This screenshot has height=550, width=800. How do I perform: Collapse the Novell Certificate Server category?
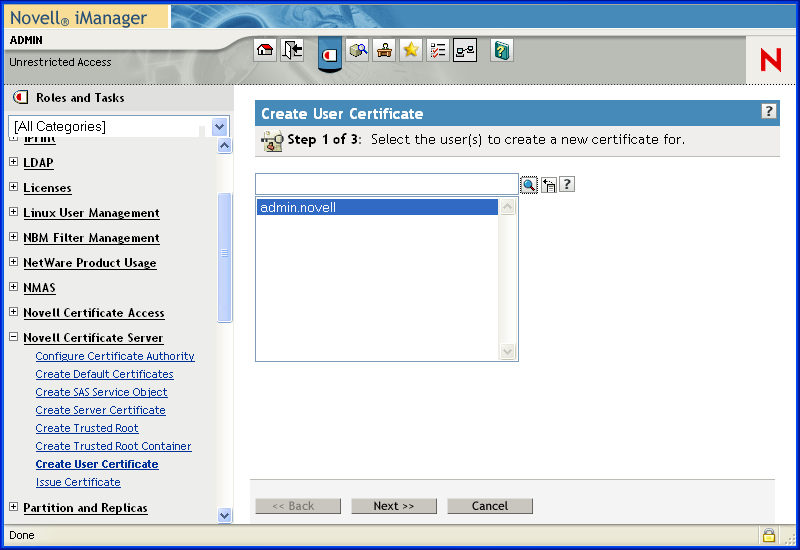[x=14, y=337]
